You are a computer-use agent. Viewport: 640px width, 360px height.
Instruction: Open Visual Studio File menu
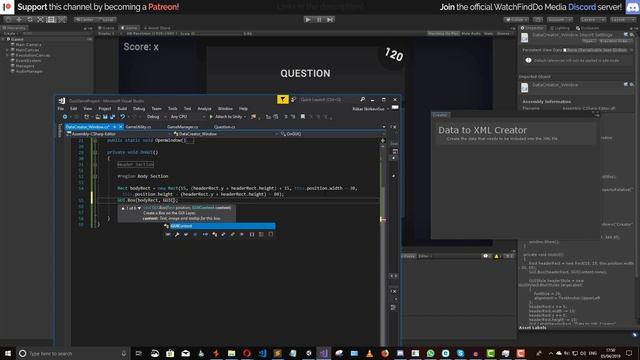point(60,109)
